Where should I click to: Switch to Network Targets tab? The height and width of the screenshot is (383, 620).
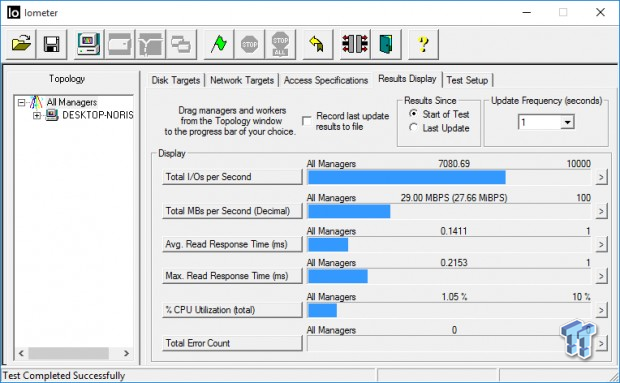(242, 80)
